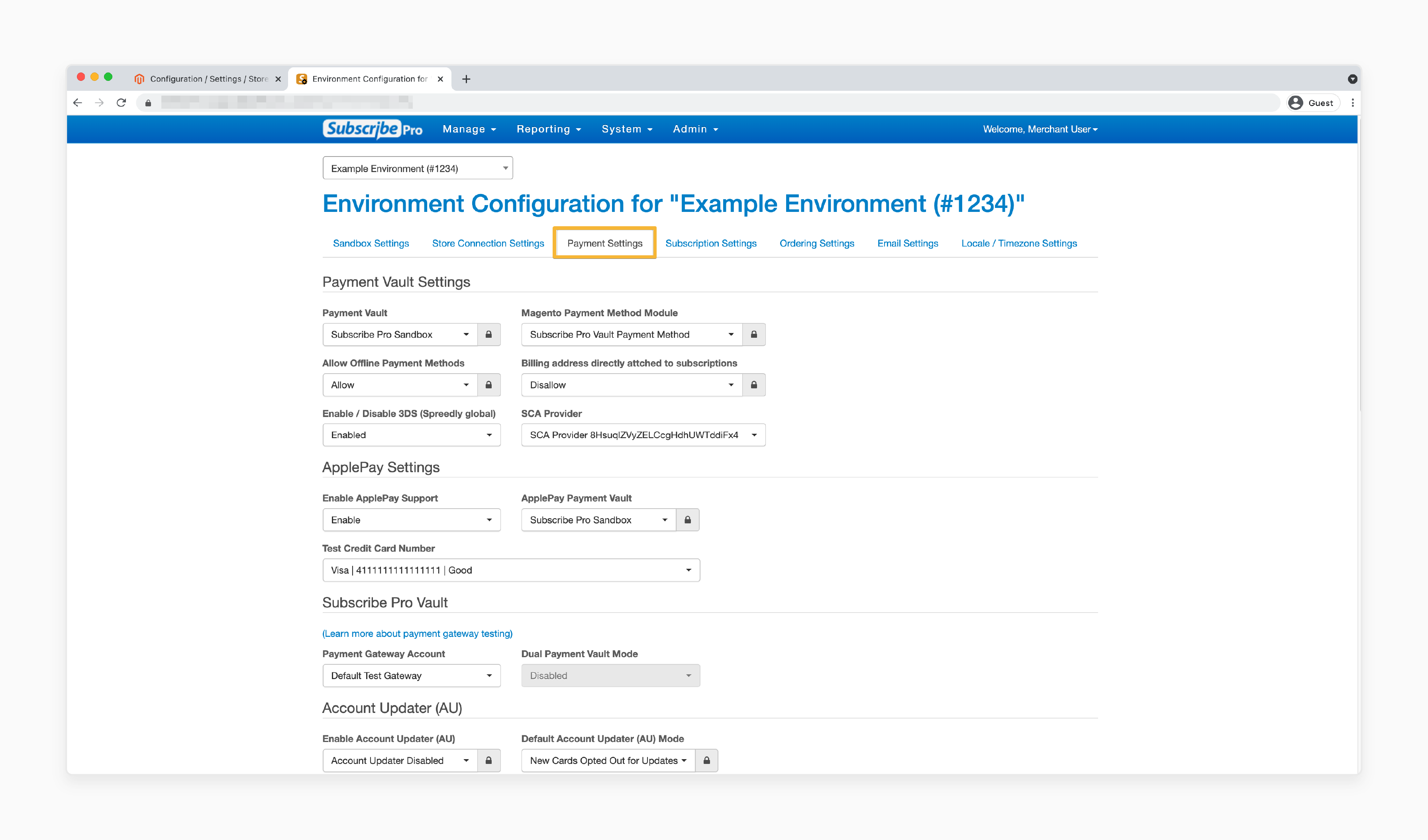
Task: Click lock icon next to Payment Vault
Action: (488, 334)
